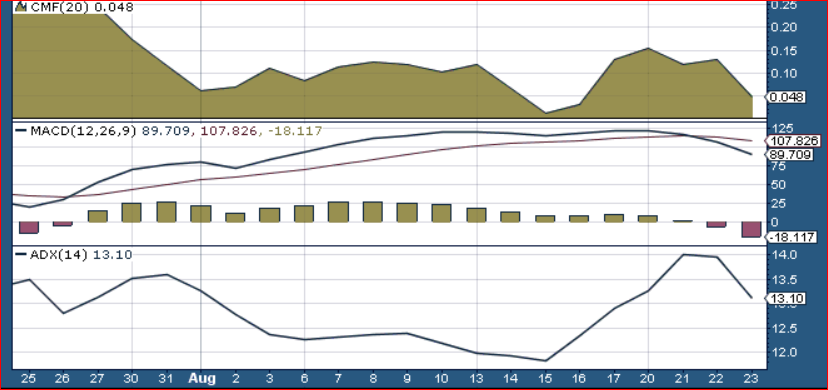Click the 0.048 CMF value flag

coord(787,97)
